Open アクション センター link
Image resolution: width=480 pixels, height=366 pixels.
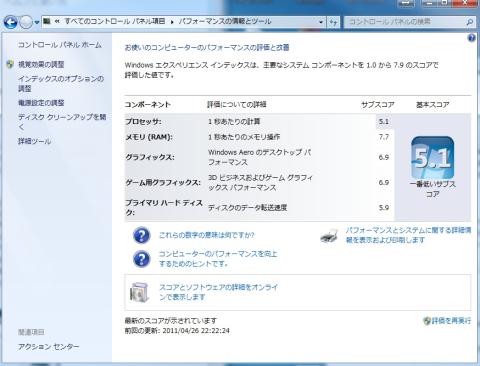49,347
